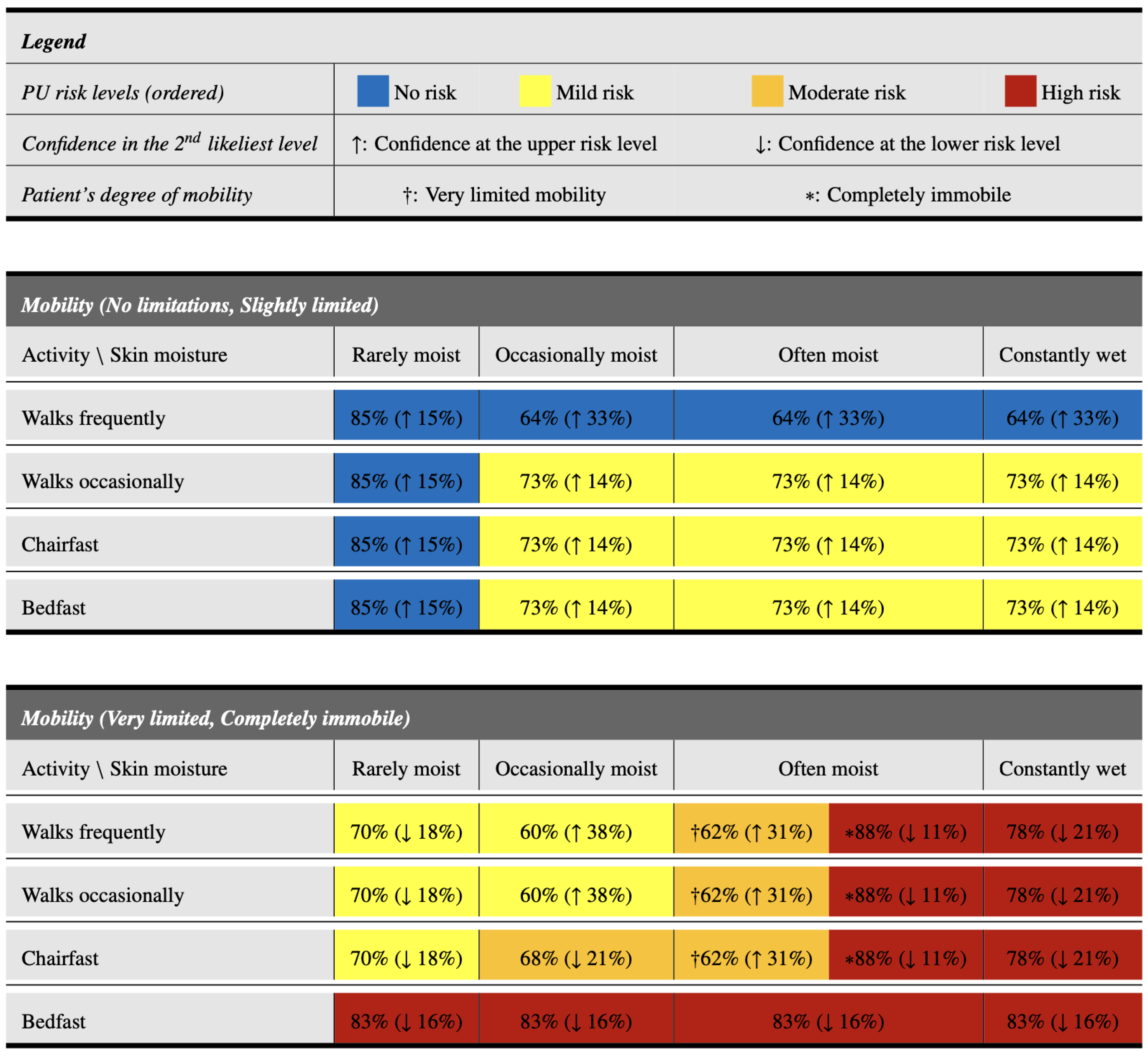Viewport: 1148px width, 1053px height.
Task: Select the Mobility (No limitations, Slightly limited) header
Action: click(200, 305)
